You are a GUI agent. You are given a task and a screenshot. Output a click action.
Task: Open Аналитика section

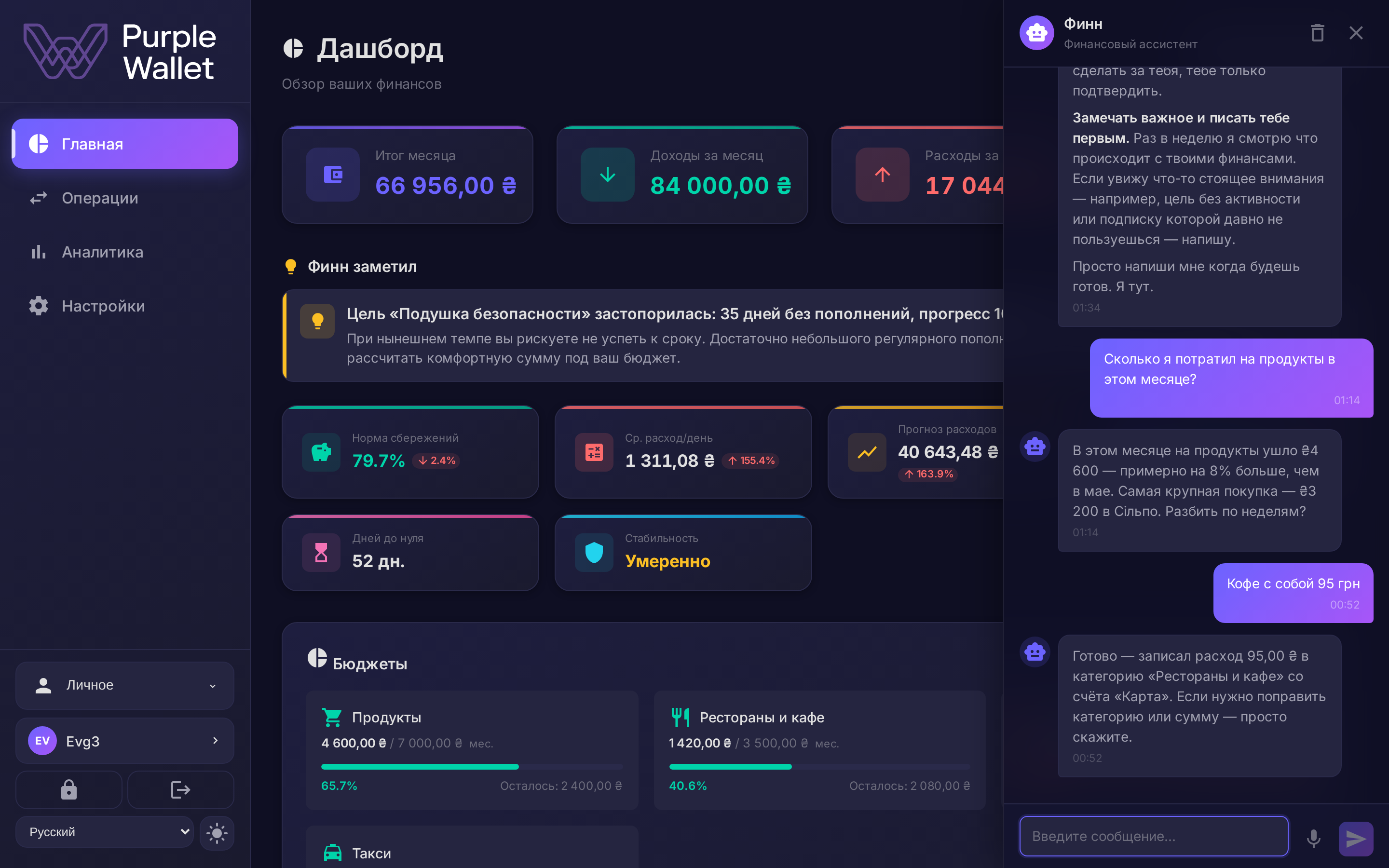tap(124, 252)
